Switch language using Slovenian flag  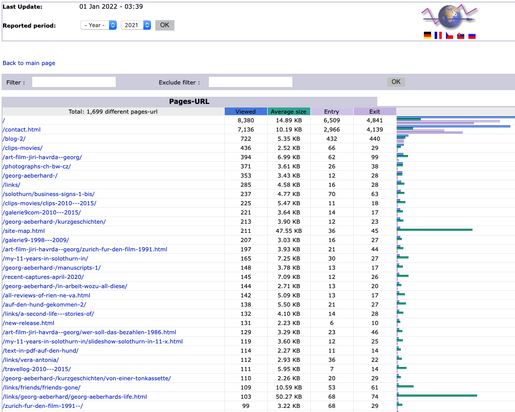coord(461,35)
